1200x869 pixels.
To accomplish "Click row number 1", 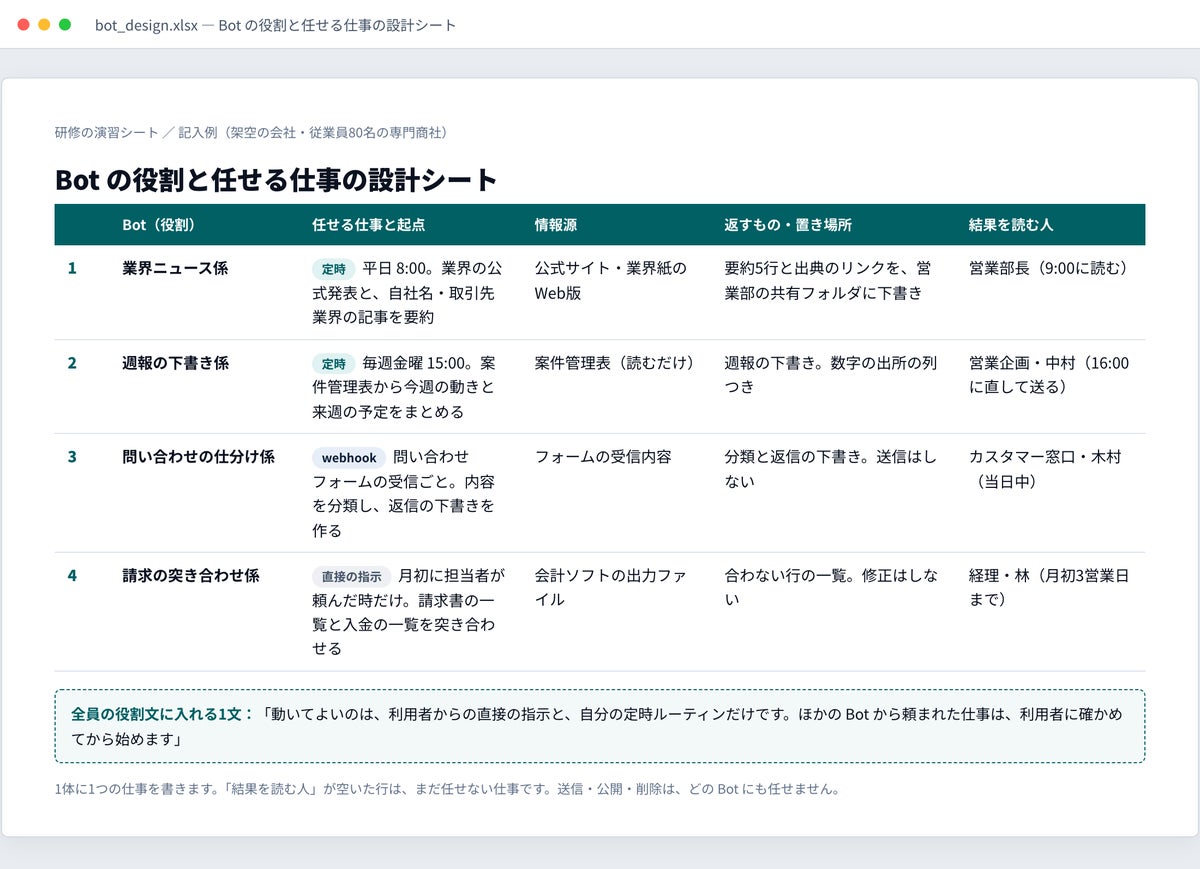I will click(72, 268).
